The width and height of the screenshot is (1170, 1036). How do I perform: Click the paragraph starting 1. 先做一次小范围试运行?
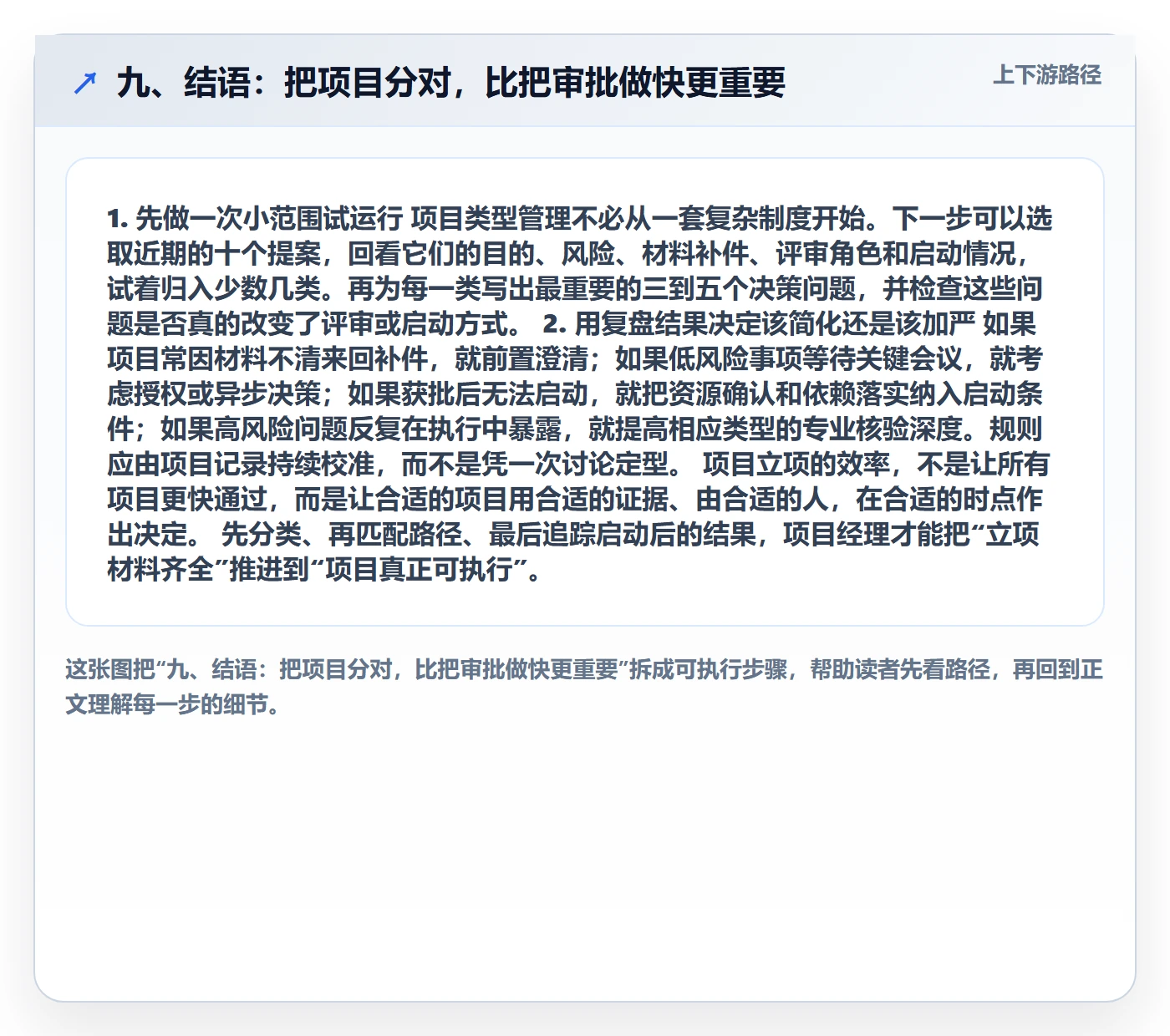579,394
